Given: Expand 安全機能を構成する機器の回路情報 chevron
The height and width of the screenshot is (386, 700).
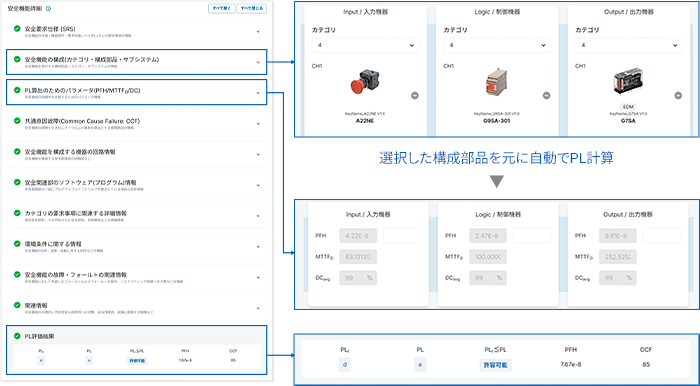Looking at the screenshot, I should point(258,154).
